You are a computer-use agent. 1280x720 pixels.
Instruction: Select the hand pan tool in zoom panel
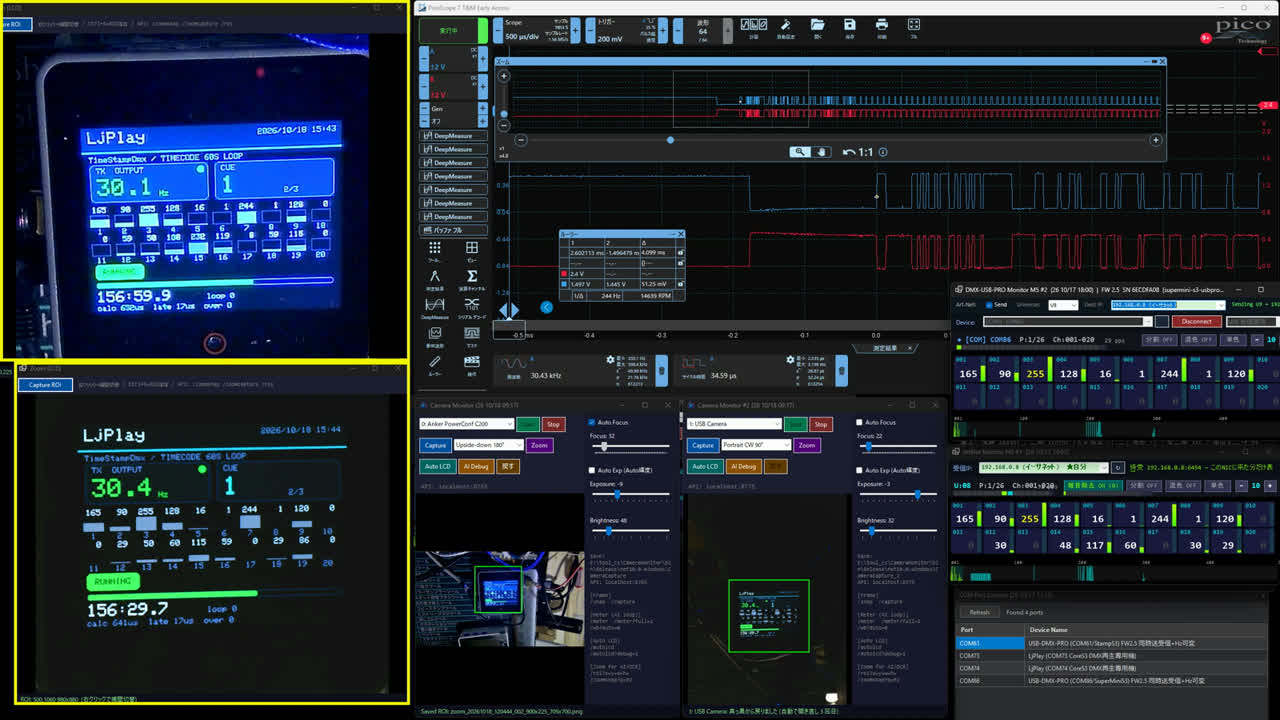(821, 152)
